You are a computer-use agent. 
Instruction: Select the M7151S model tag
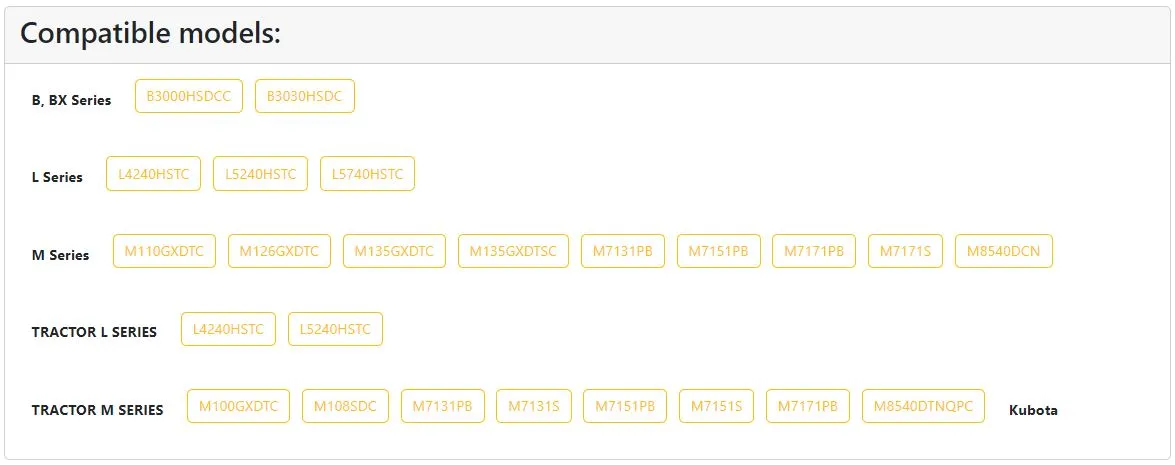716,406
